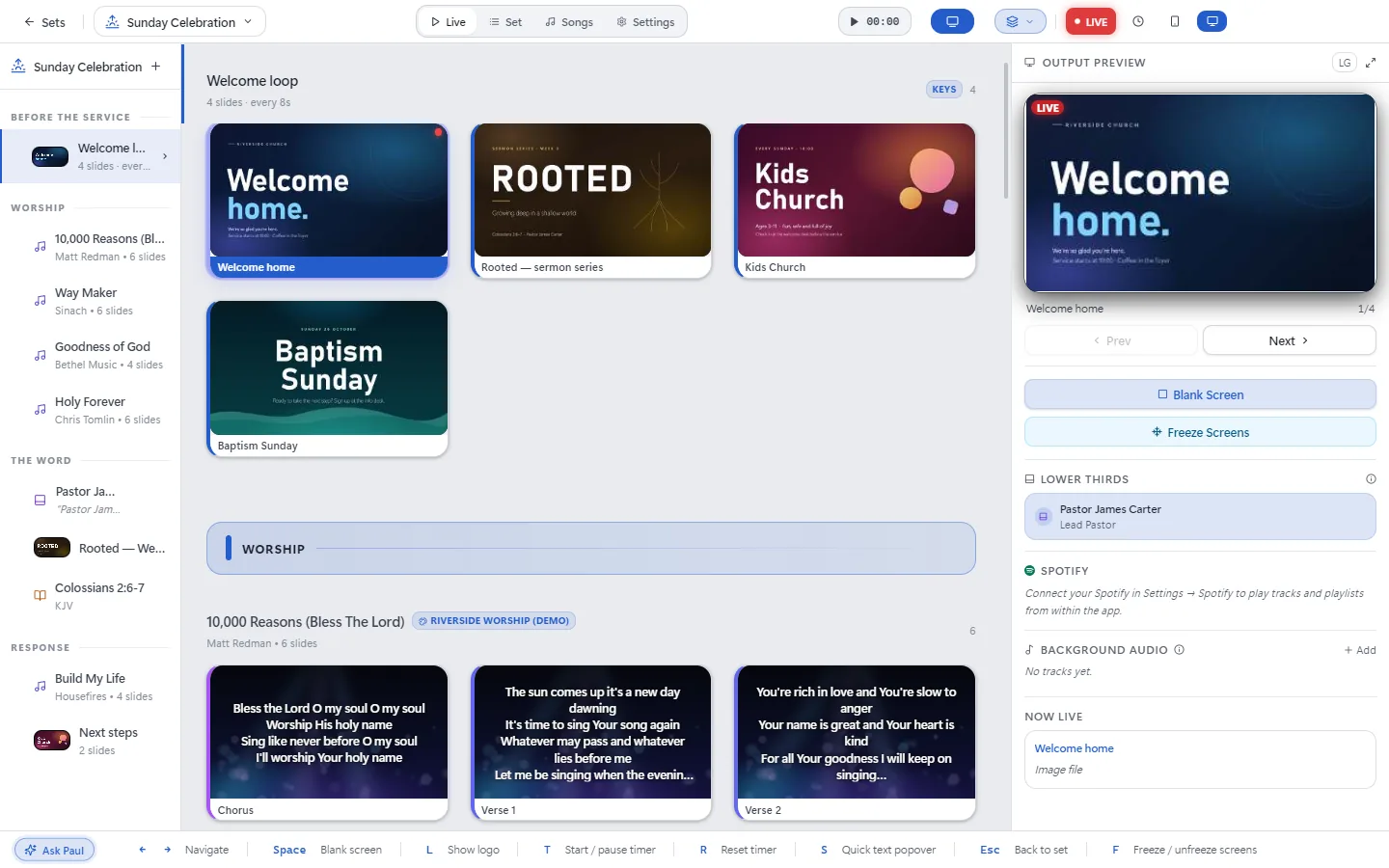Switch to the Set tab
Image resolution: width=1389 pixels, height=868 pixels.
point(505,22)
